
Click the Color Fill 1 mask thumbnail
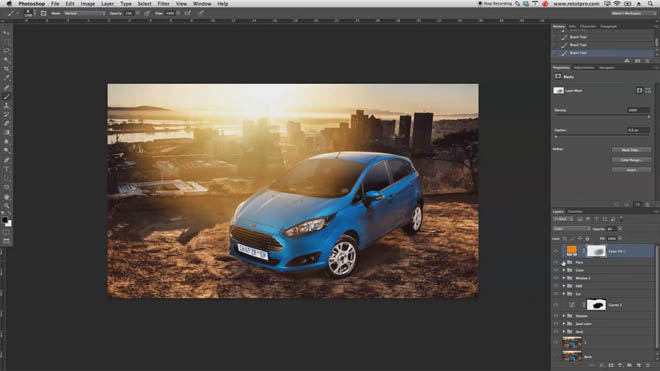(596, 251)
